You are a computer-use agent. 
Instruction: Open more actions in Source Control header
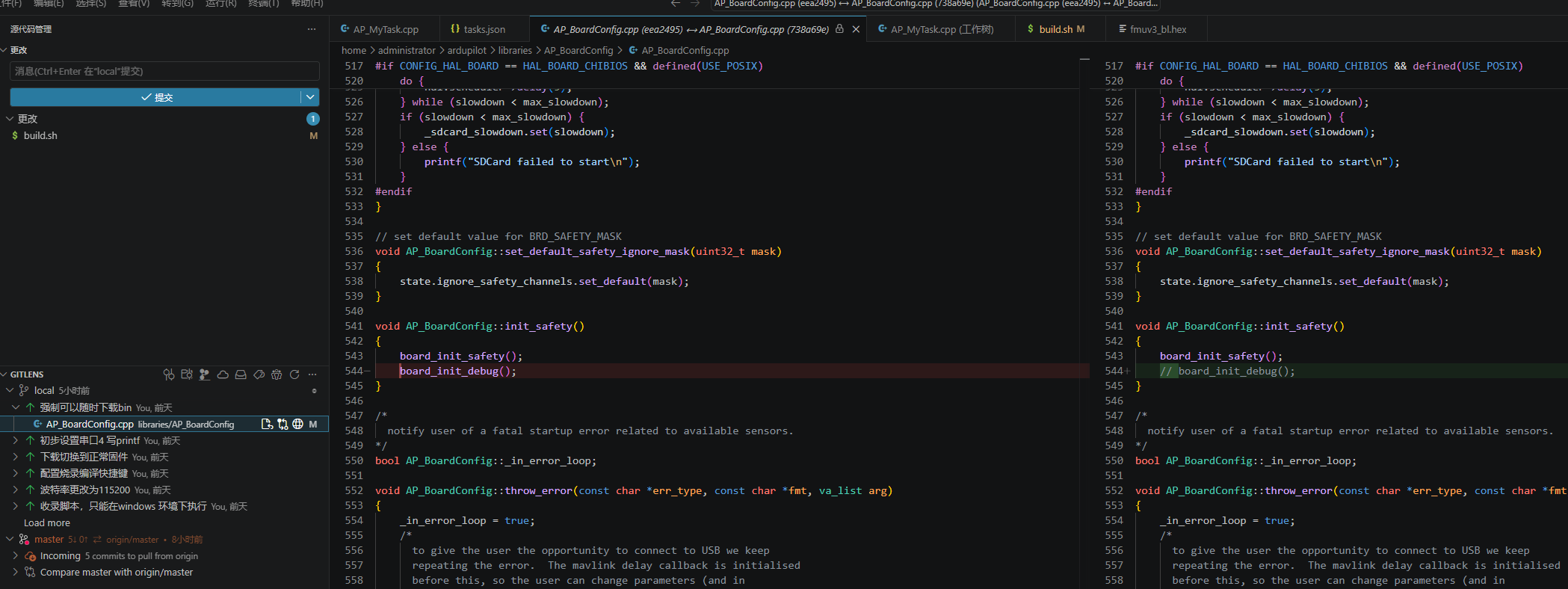(312, 29)
